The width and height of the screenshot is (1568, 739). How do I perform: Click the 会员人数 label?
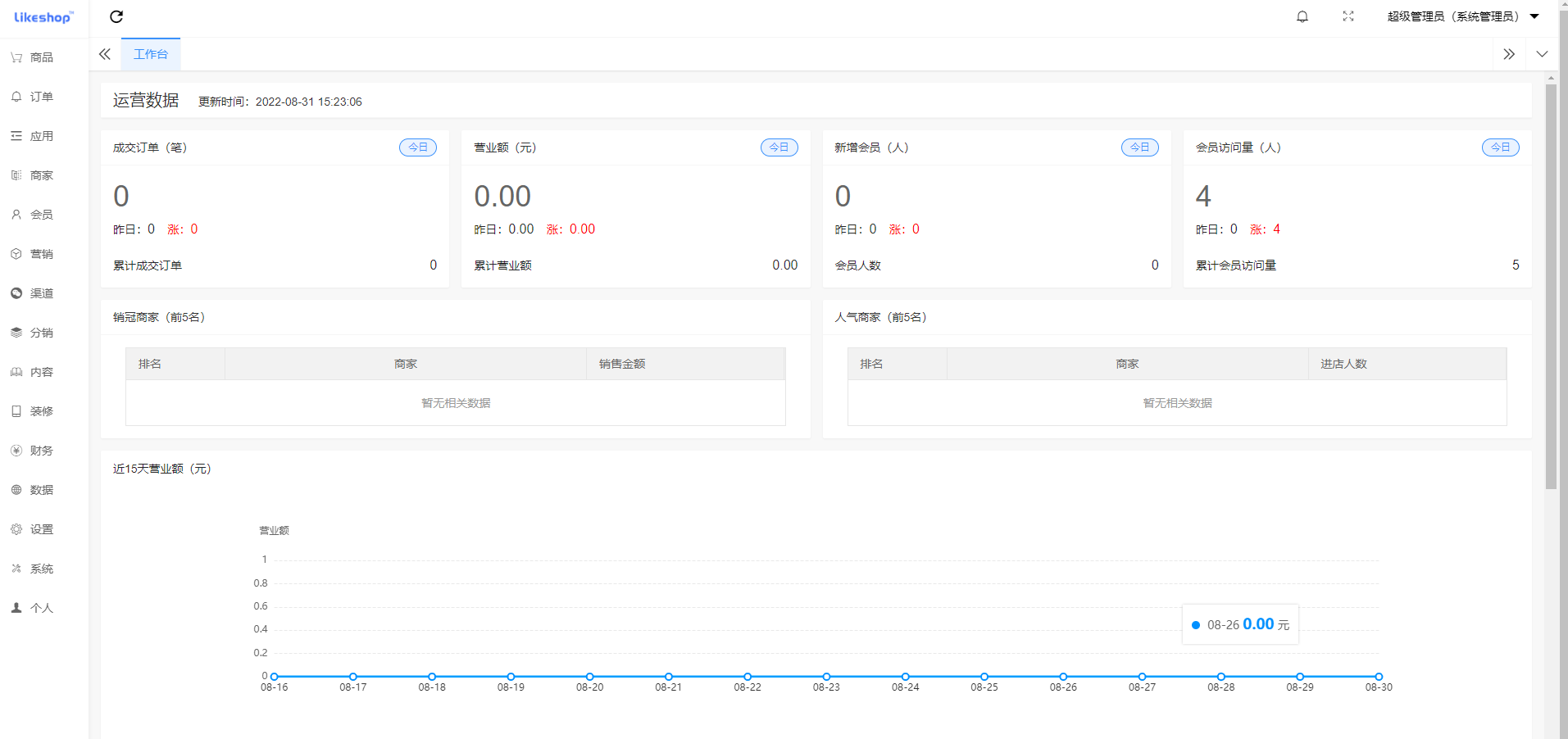pos(857,265)
